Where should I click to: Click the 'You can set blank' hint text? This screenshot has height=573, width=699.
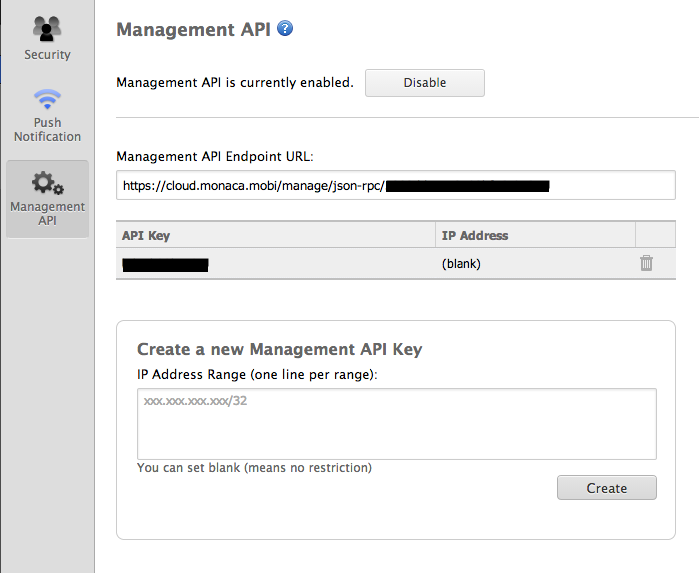point(254,468)
